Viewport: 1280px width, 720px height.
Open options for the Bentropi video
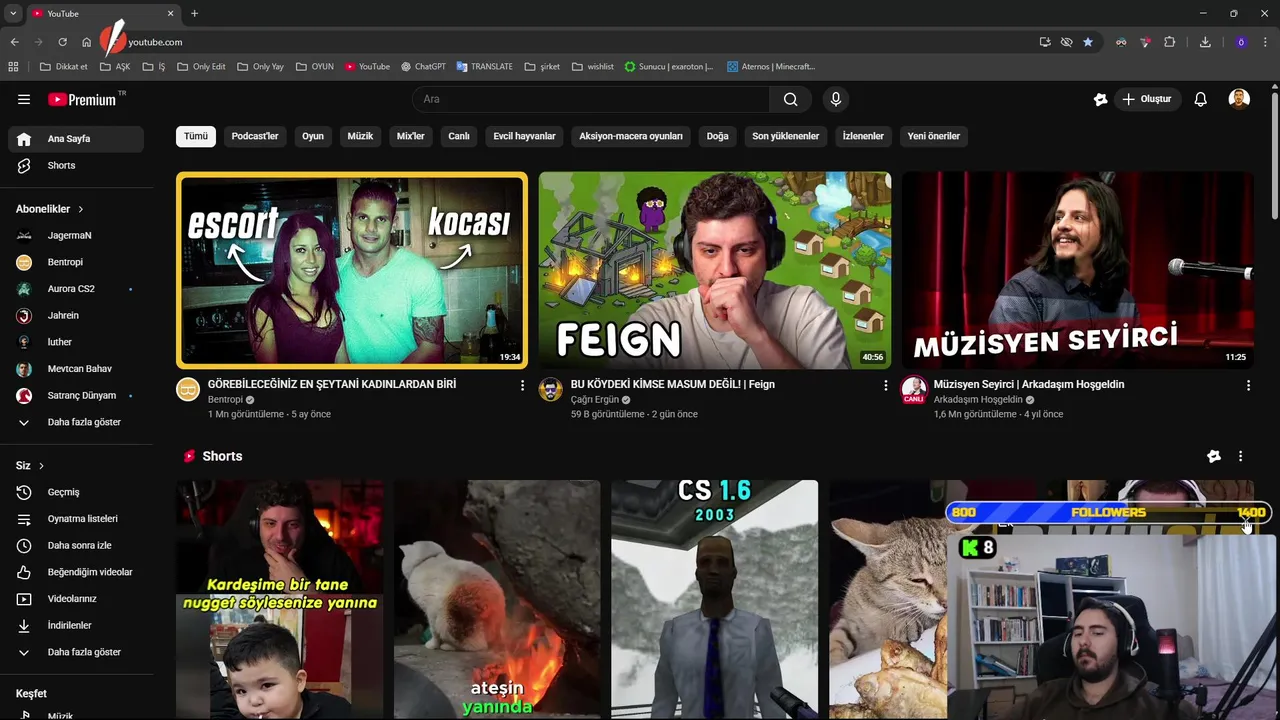coord(522,385)
